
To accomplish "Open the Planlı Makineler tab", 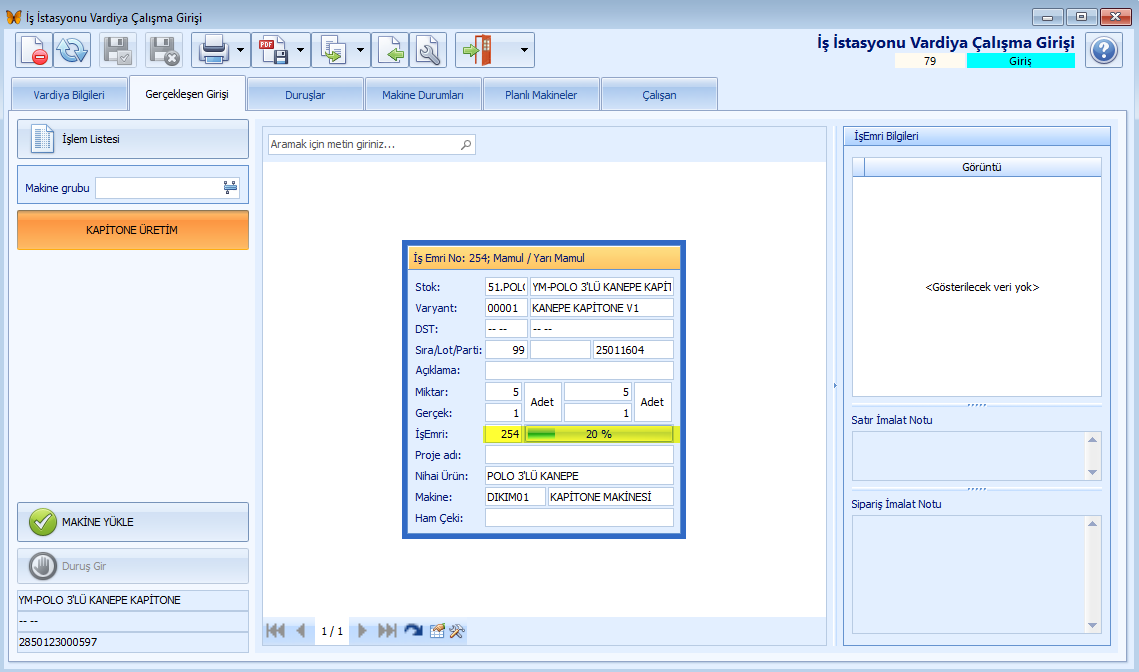I will (541, 95).
